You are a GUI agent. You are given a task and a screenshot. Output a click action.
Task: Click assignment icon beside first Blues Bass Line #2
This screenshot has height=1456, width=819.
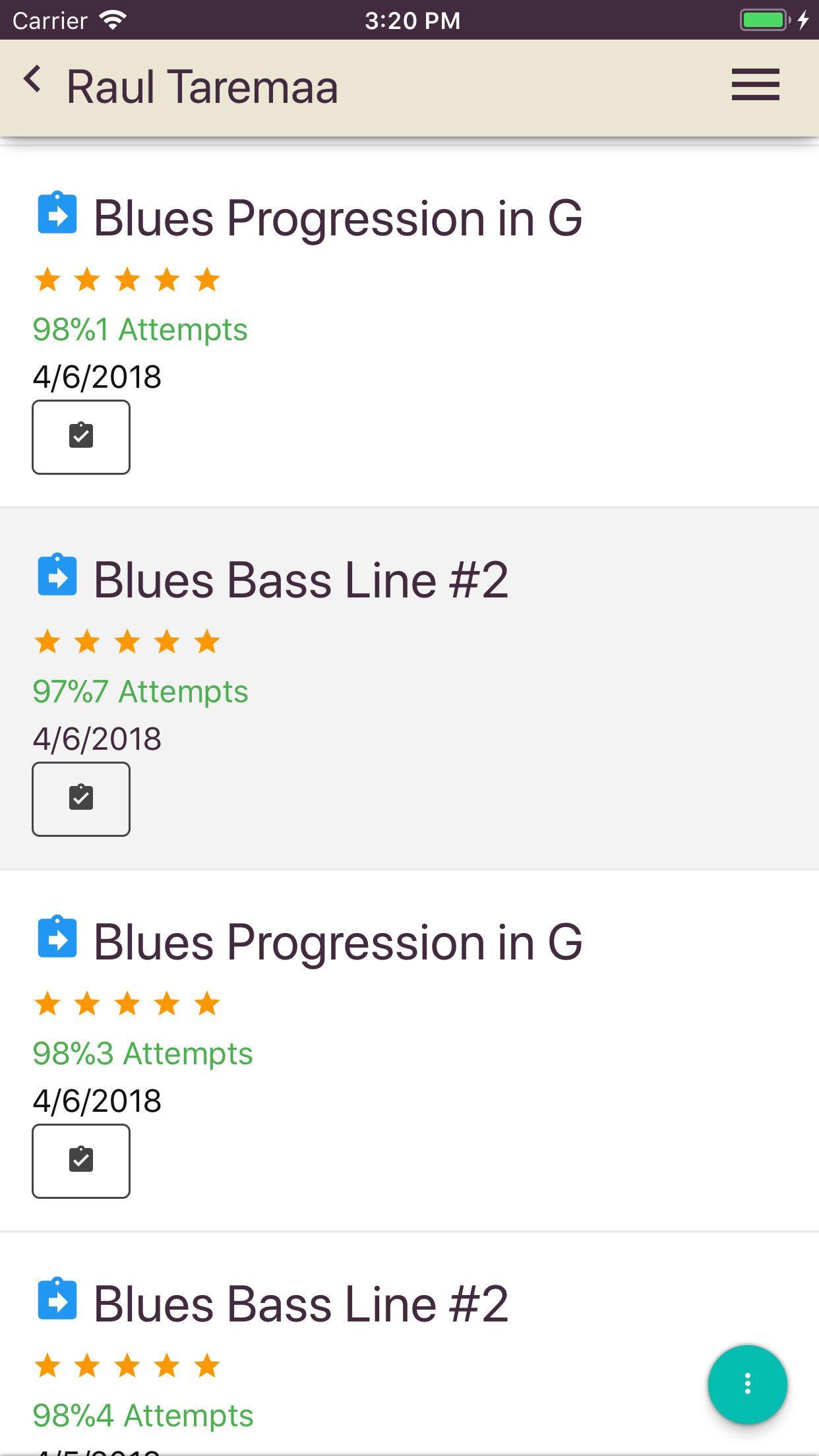pos(57,575)
